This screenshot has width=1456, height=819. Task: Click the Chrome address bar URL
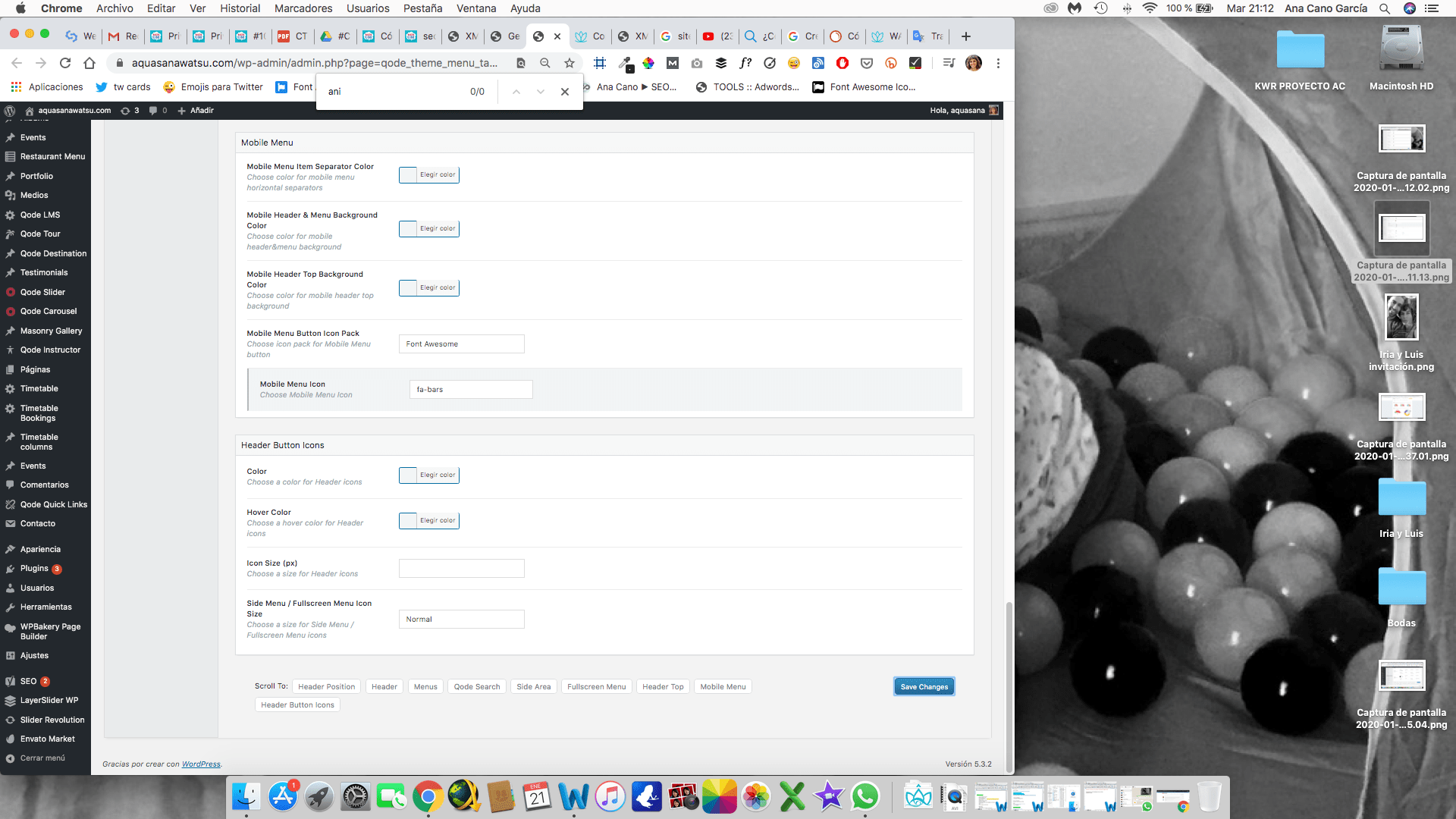pos(314,63)
